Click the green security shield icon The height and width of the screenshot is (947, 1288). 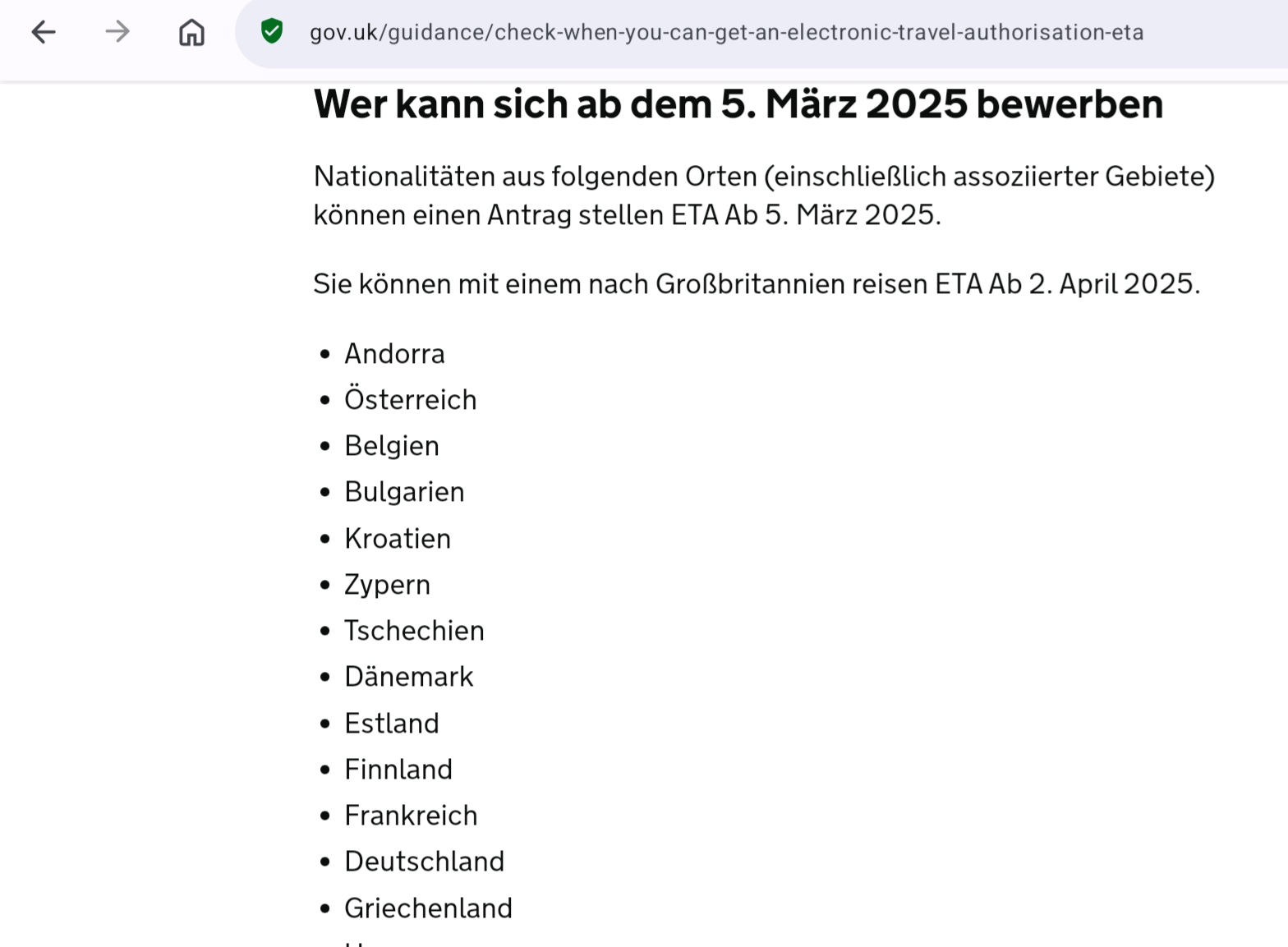[272, 32]
